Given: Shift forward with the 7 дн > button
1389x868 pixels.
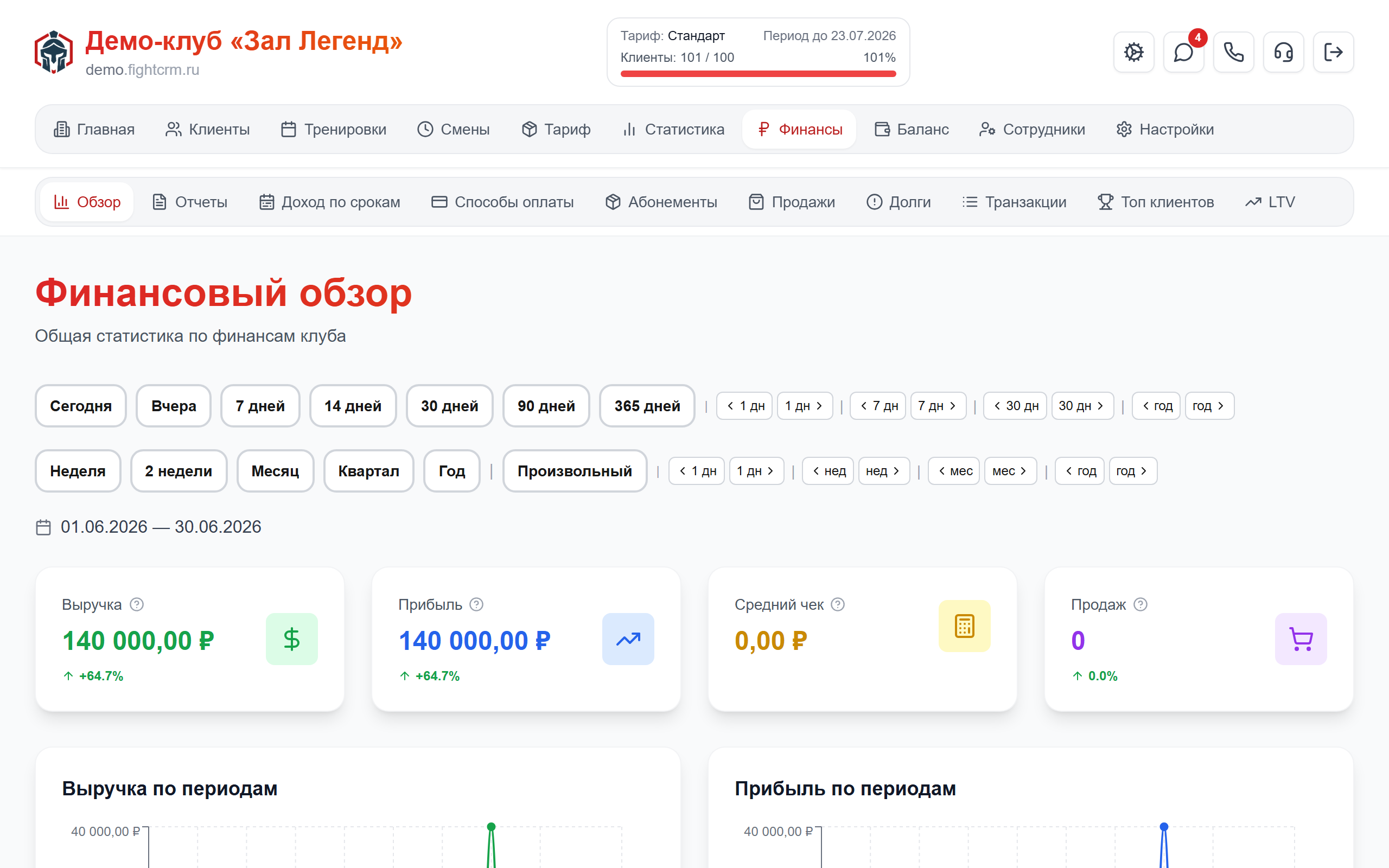Looking at the screenshot, I should pos(939,406).
